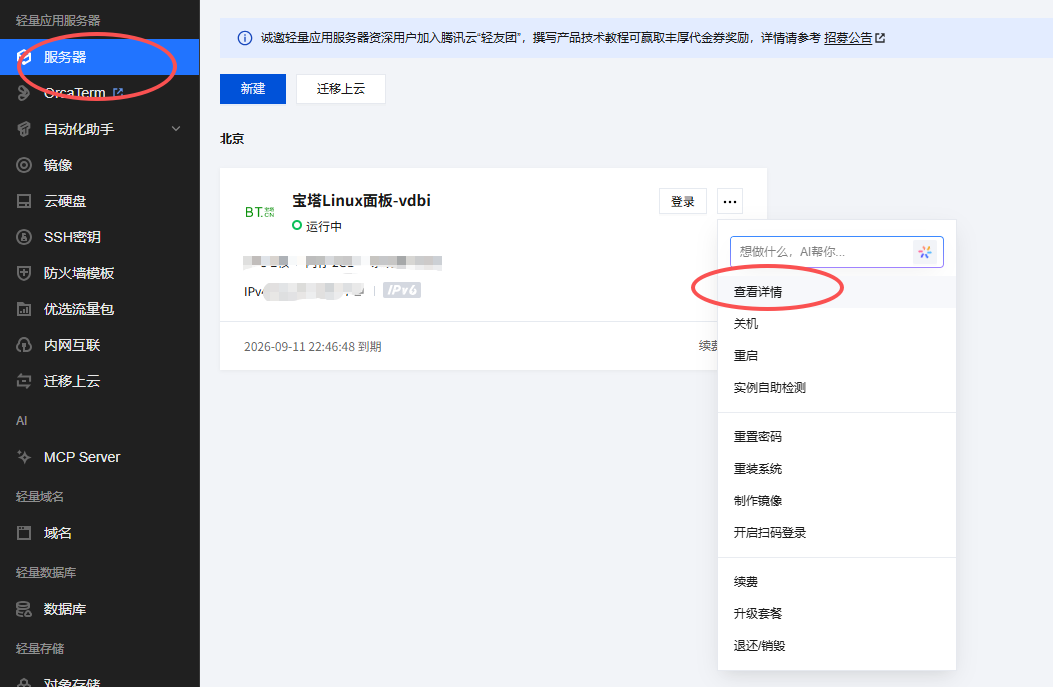Viewport: 1053px width, 687px height.
Task: Click the MCP Server sparkle icon
Action: coord(24,457)
